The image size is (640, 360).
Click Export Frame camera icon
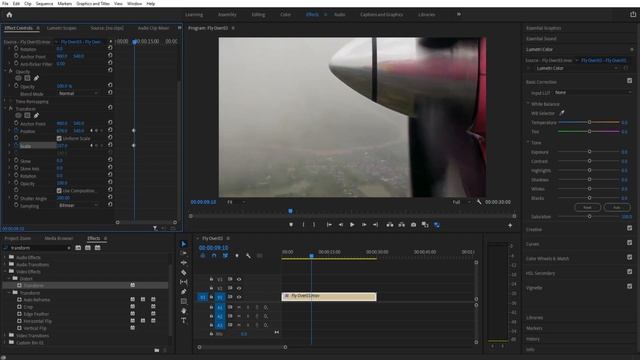413,224
